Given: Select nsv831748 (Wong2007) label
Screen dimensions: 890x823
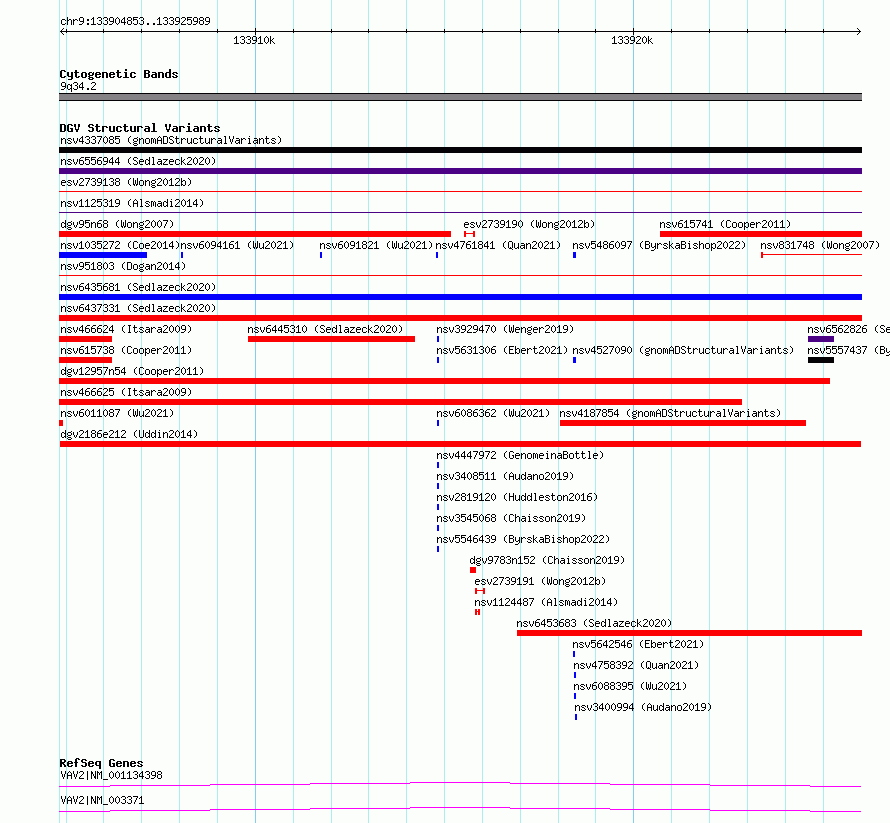Looking at the screenshot, I should coord(820,245).
